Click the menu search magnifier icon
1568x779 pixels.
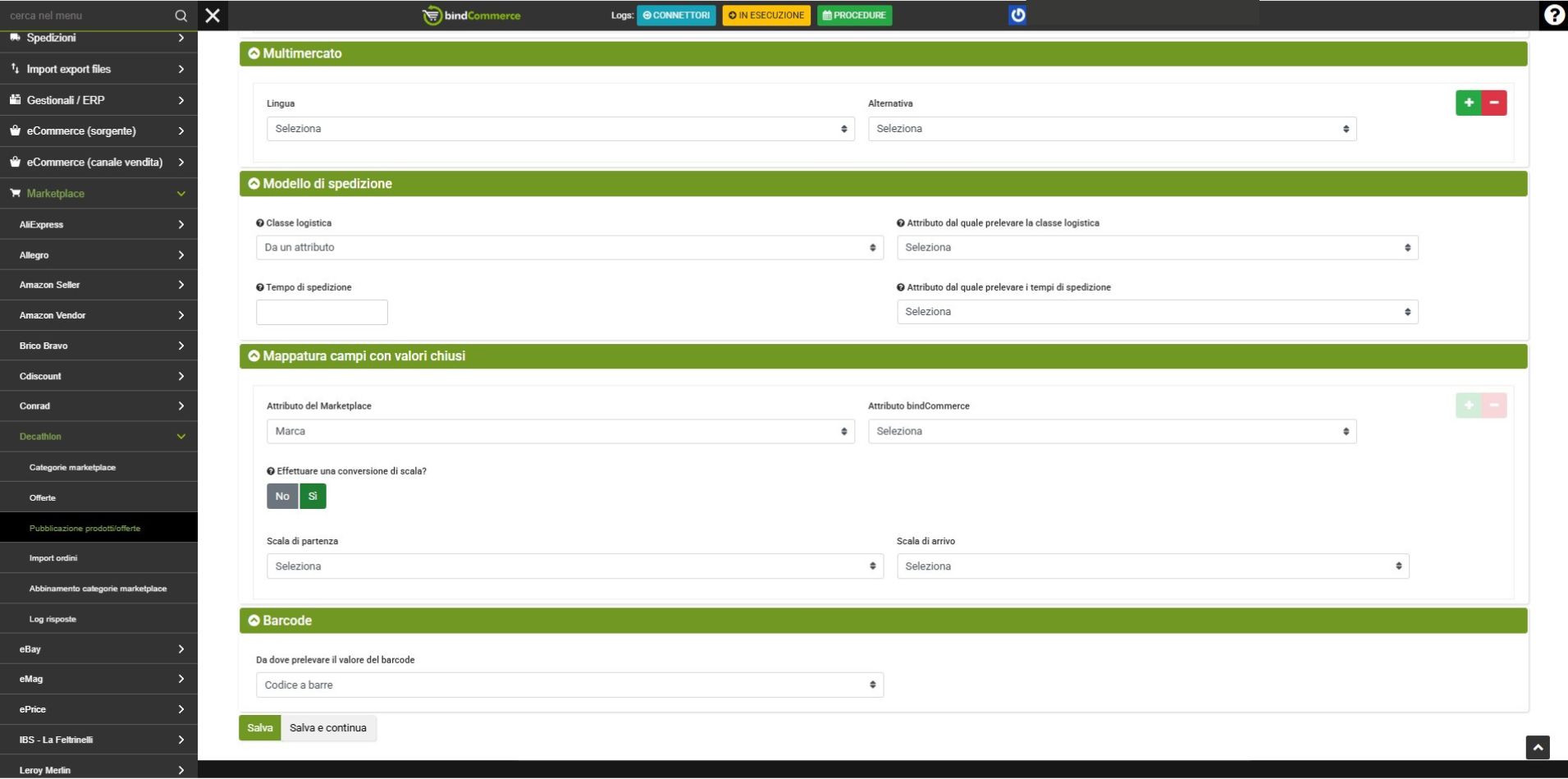(x=181, y=16)
